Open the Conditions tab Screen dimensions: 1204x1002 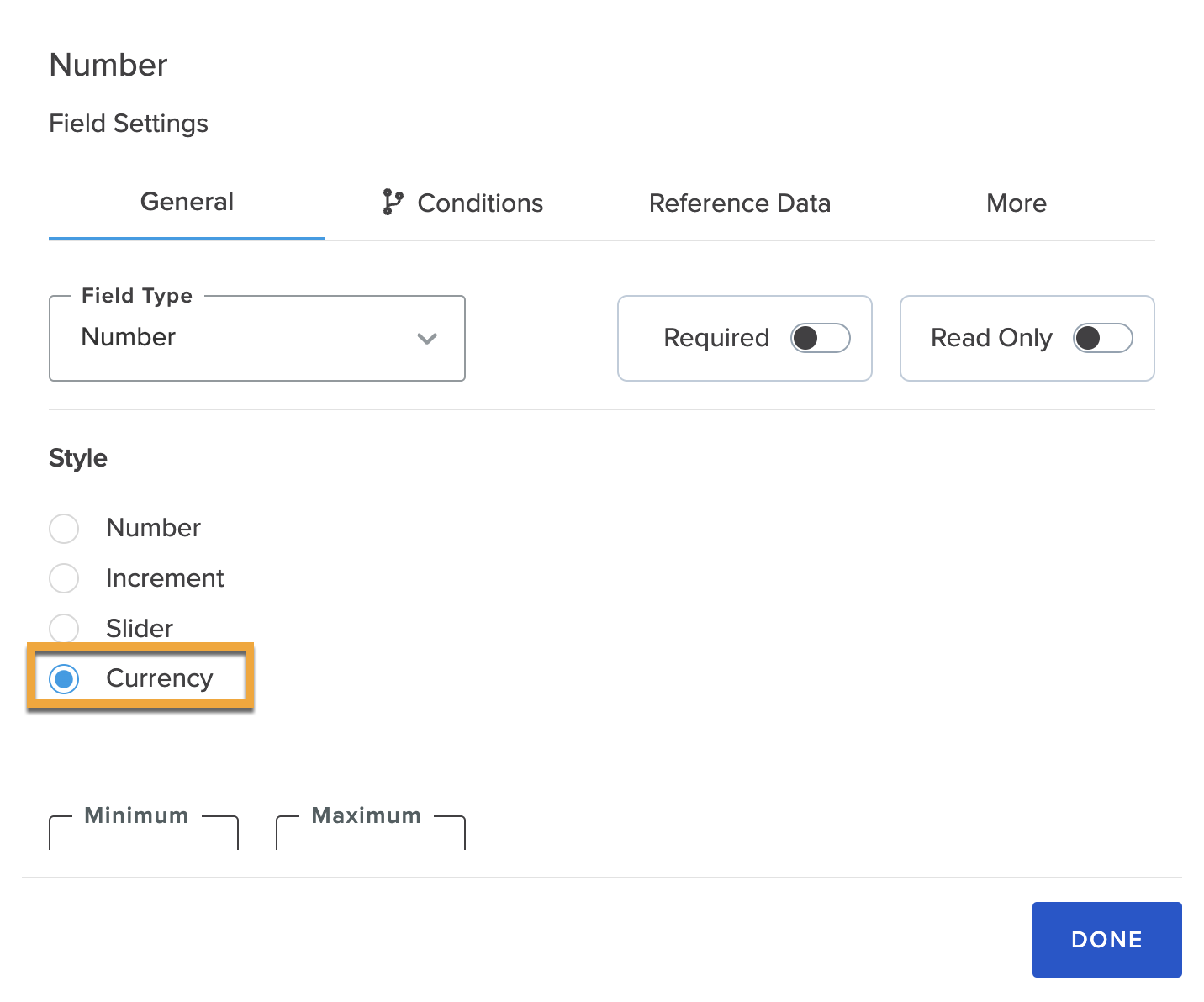pos(463,203)
